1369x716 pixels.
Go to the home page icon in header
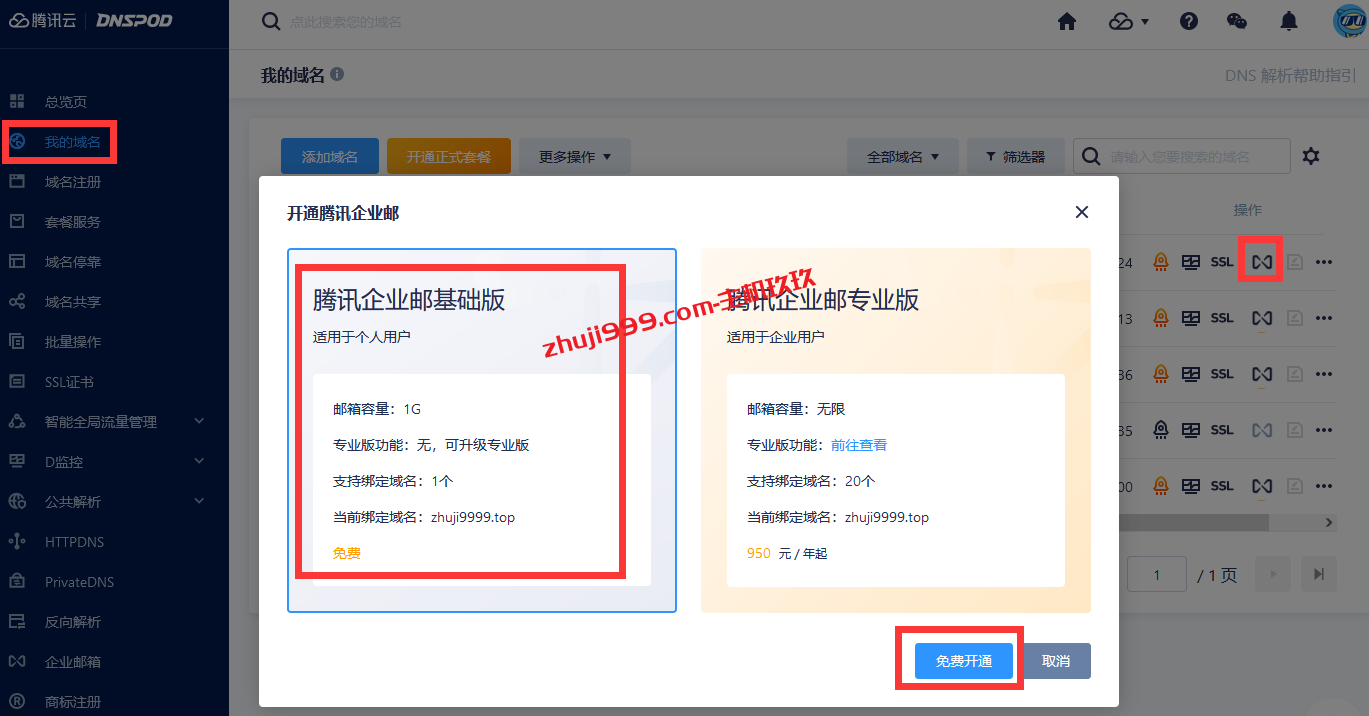pos(1067,21)
